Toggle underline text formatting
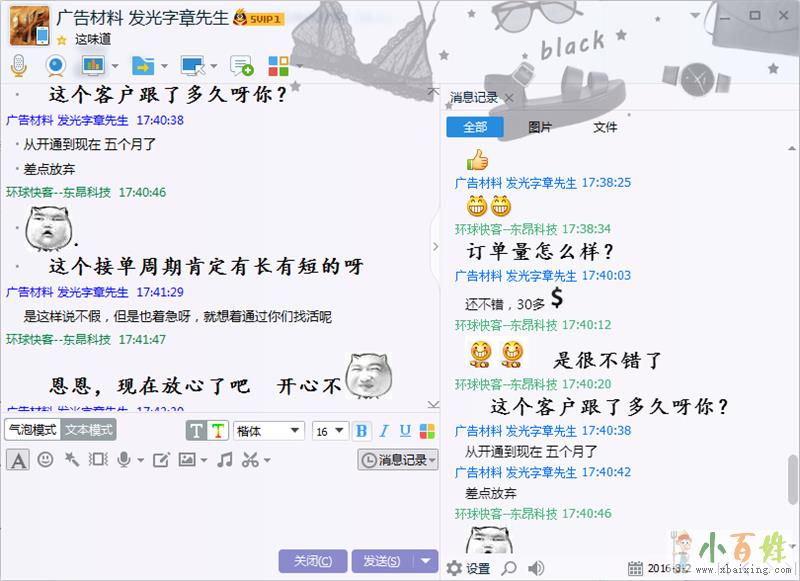The width and height of the screenshot is (800, 581). pos(405,431)
